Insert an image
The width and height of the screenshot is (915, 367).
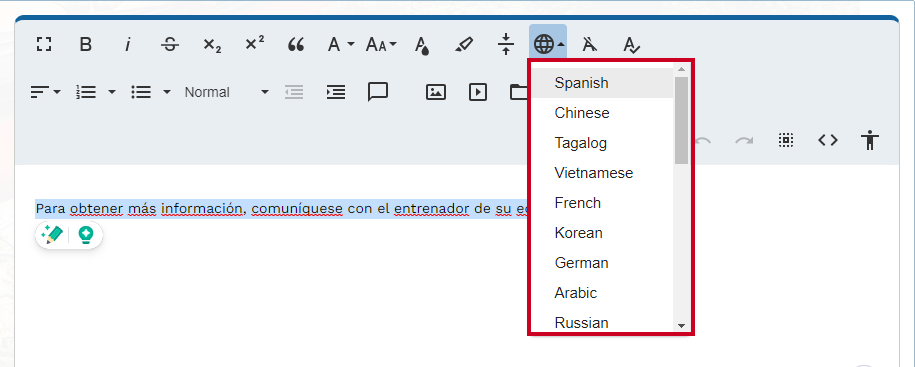[x=436, y=92]
